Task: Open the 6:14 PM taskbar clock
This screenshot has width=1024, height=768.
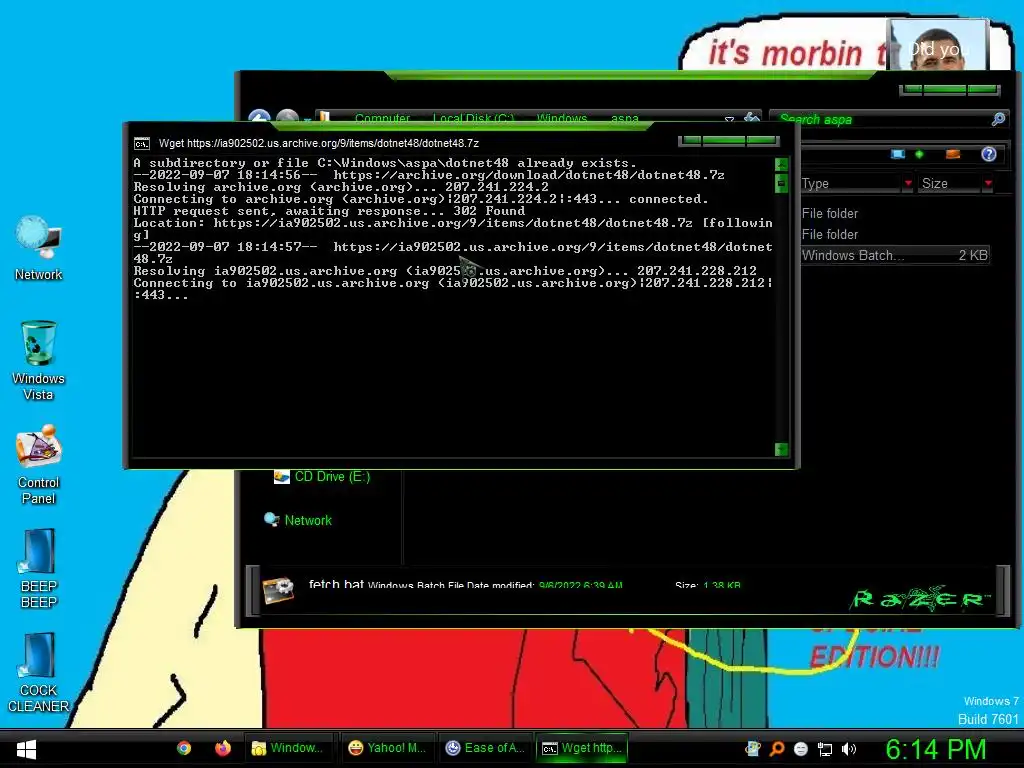Action: 936,749
